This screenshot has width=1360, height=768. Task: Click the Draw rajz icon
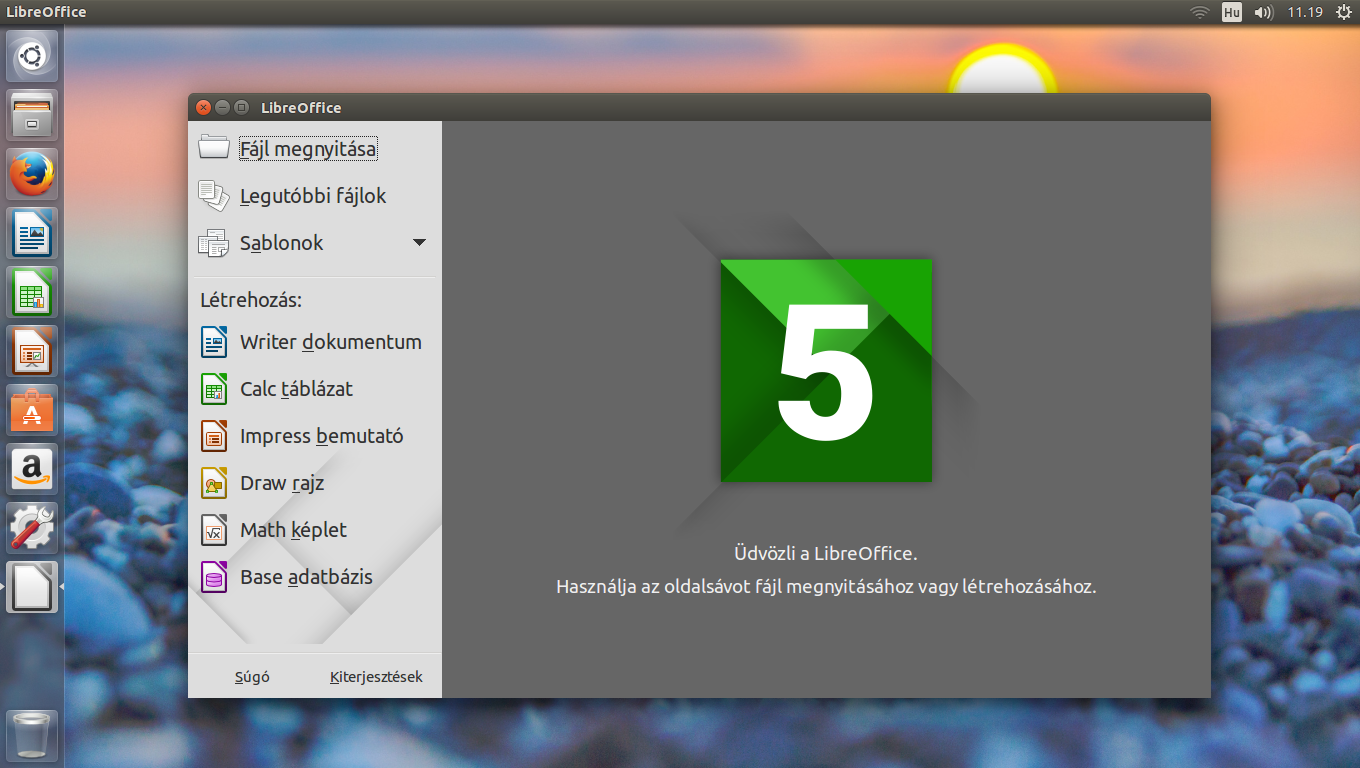tap(214, 483)
